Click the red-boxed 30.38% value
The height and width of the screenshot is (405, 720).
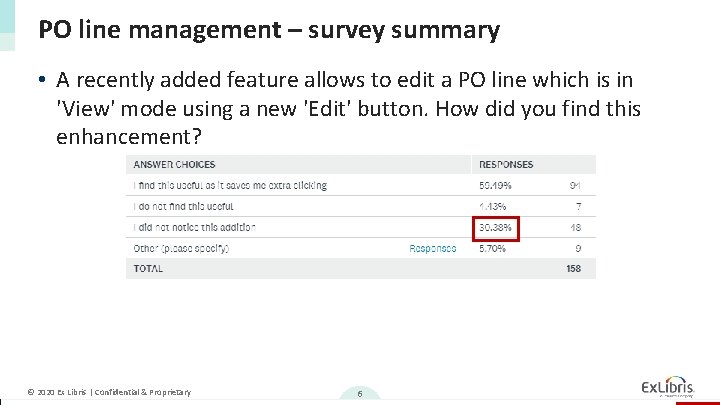[x=496, y=227]
